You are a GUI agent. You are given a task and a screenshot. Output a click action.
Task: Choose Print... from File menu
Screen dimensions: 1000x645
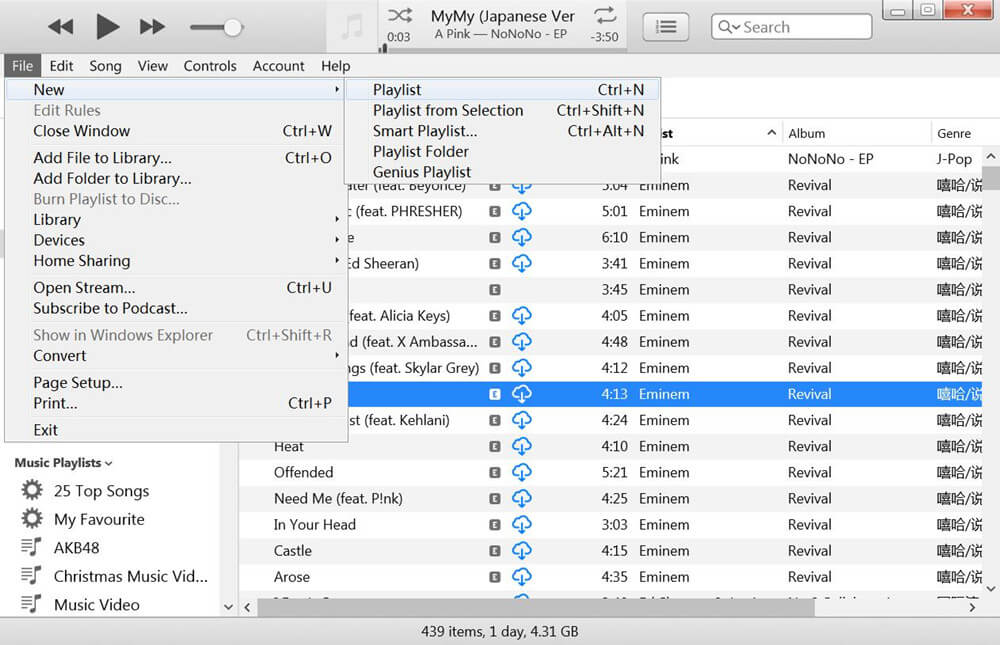[176, 403]
